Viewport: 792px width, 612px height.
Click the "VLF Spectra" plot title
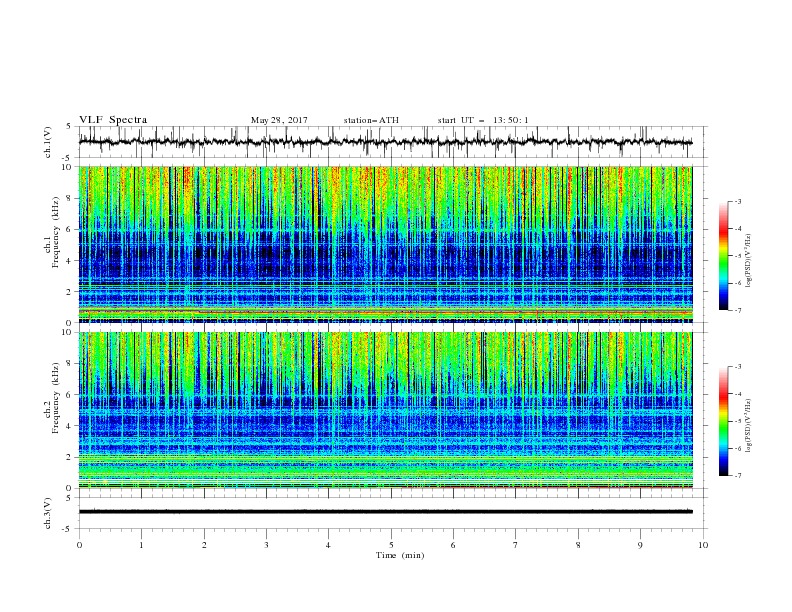pos(113,120)
